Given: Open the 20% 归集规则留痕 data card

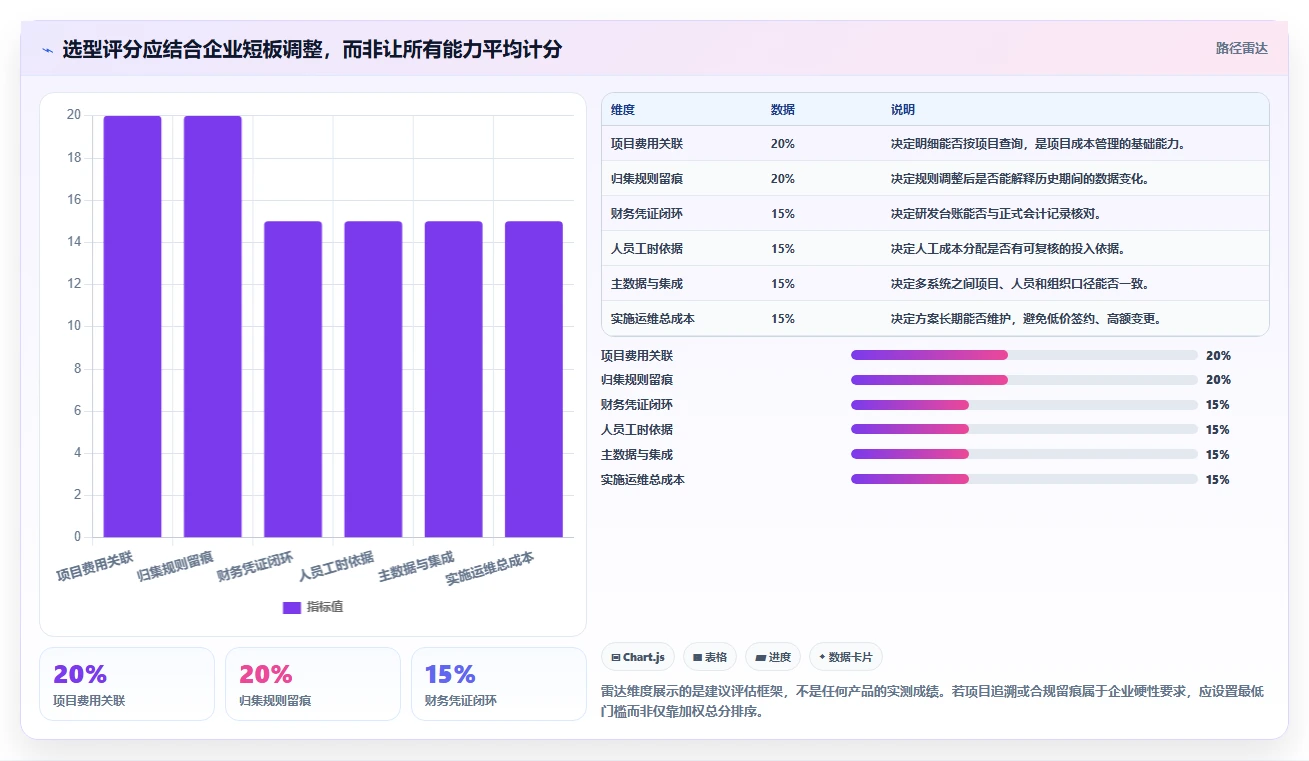Looking at the screenshot, I should point(313,684).
